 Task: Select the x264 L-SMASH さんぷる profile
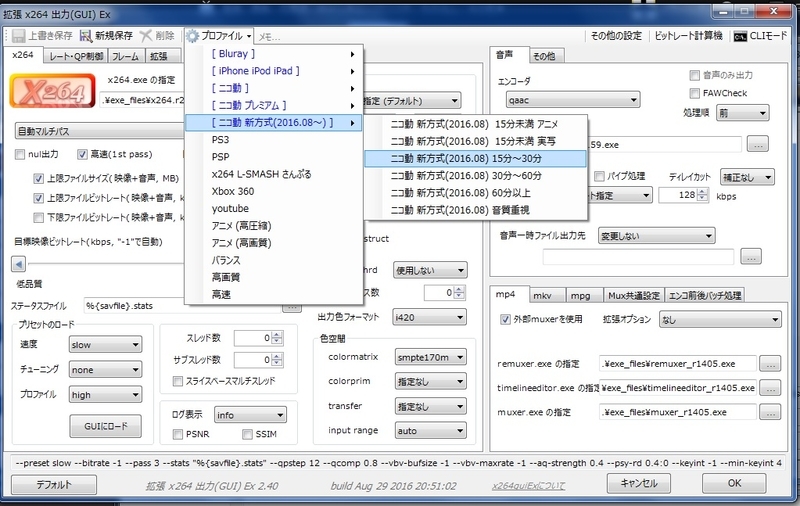pos(273,174)
